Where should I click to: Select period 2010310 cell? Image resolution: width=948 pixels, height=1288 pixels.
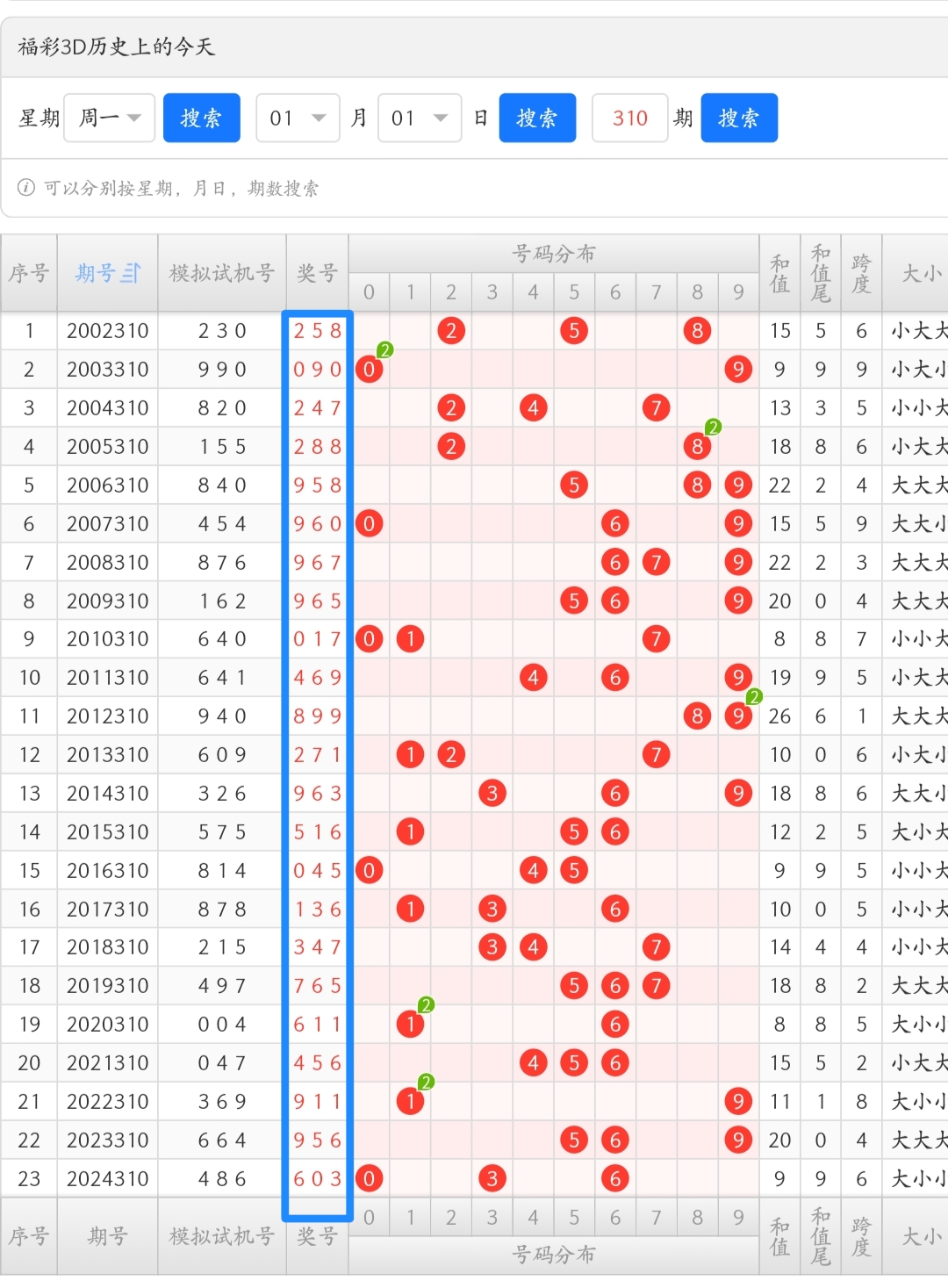pos(108,639)
